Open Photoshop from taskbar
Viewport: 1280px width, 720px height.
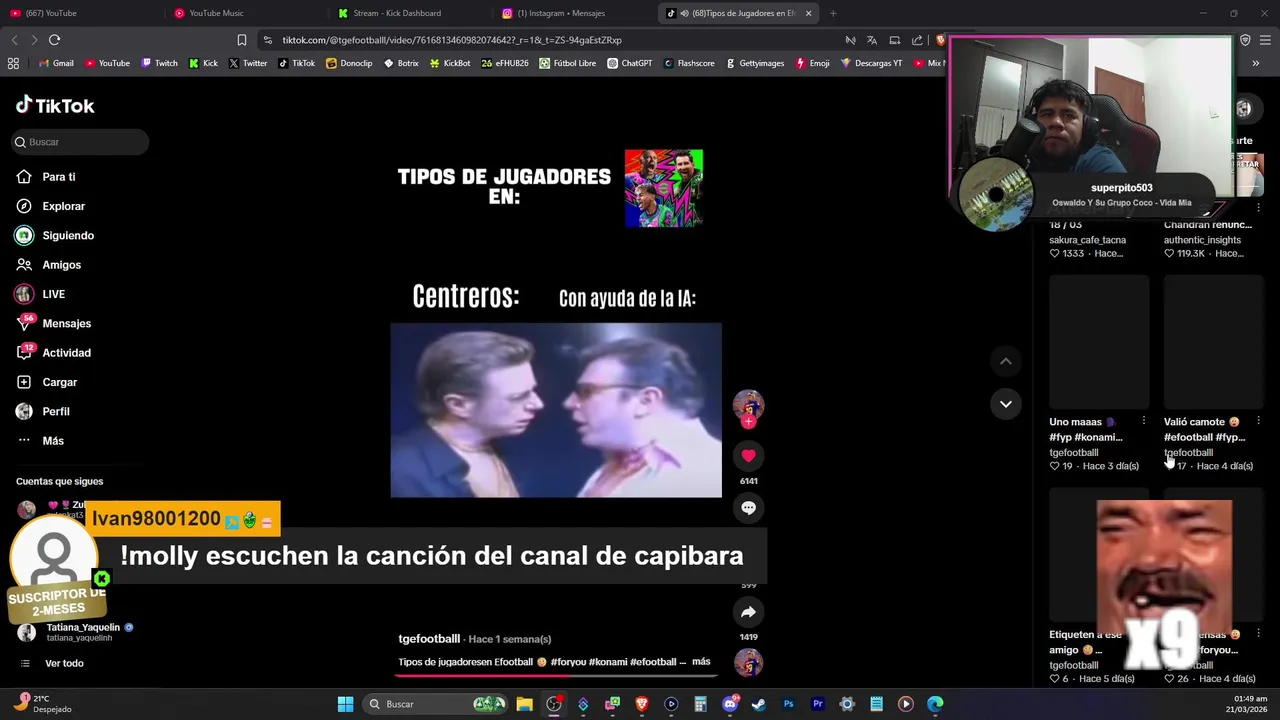point(788,704)
